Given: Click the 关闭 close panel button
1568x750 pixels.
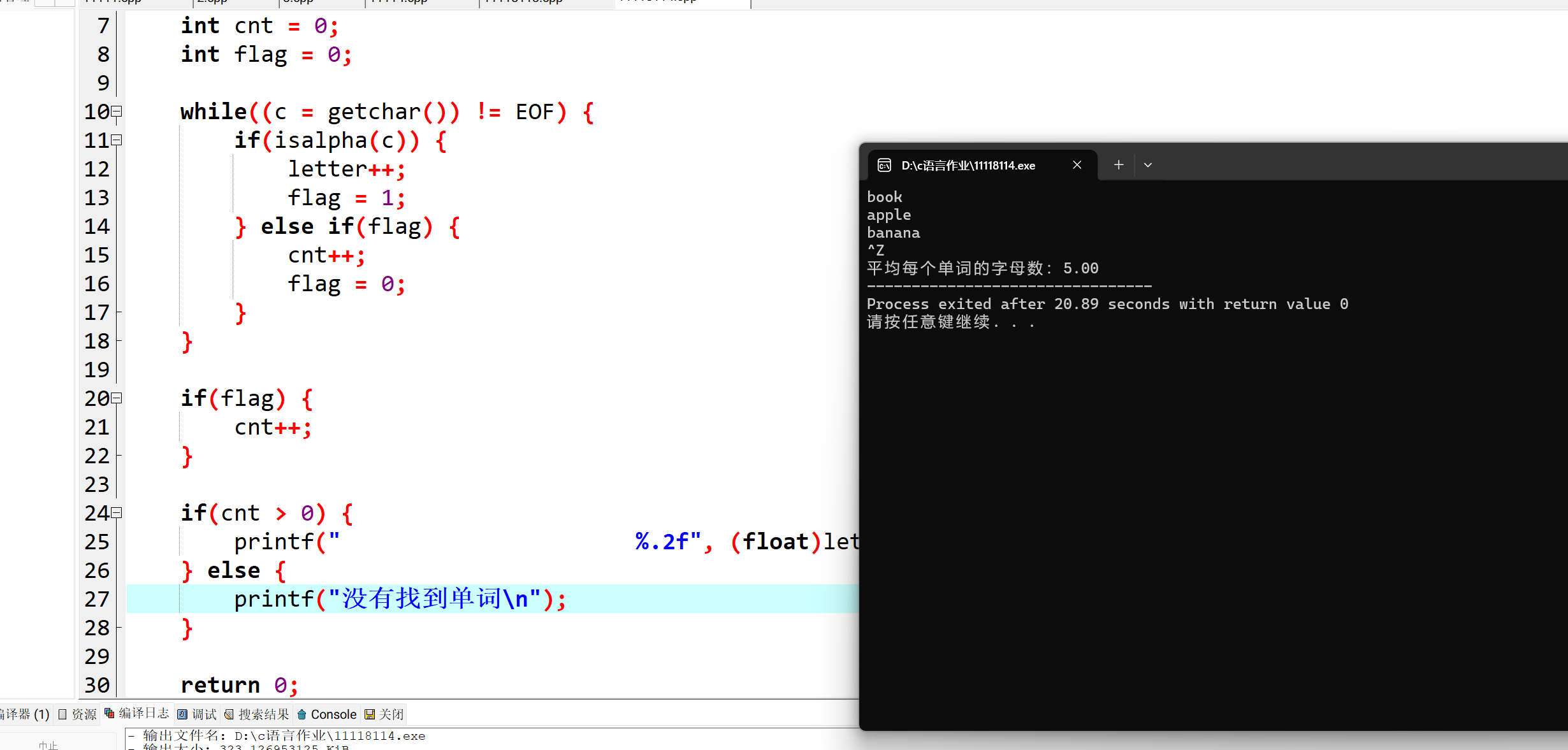Looking at the screenshot, I should point(385,714).
